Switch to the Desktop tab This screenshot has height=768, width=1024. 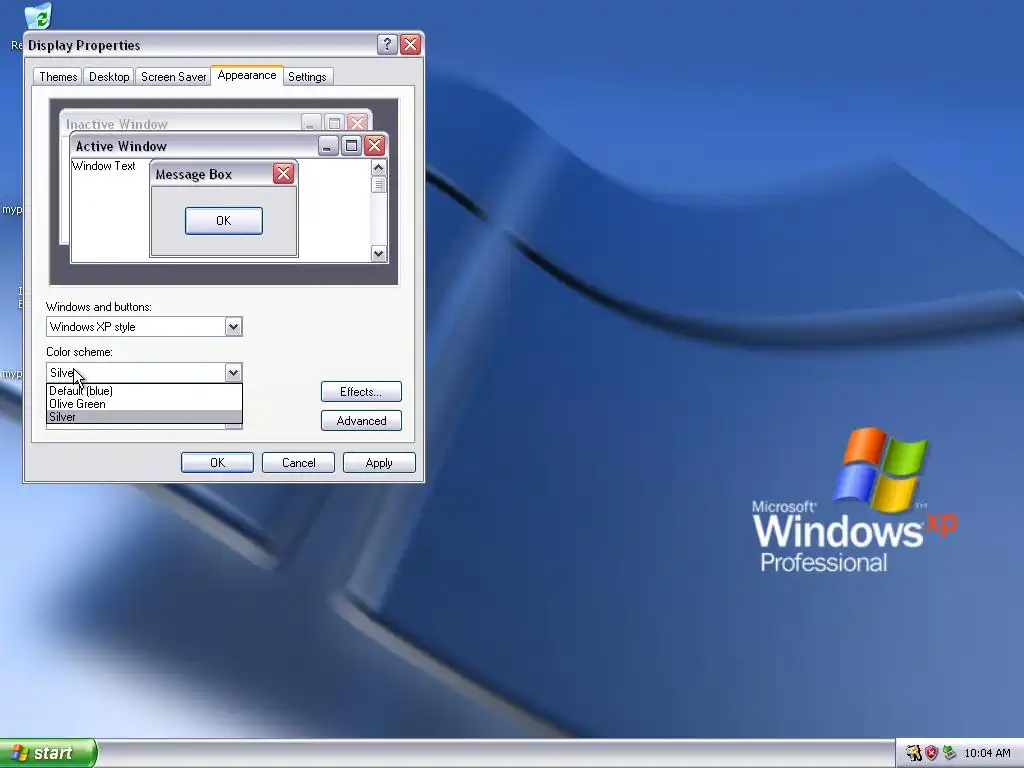(109, 77)
